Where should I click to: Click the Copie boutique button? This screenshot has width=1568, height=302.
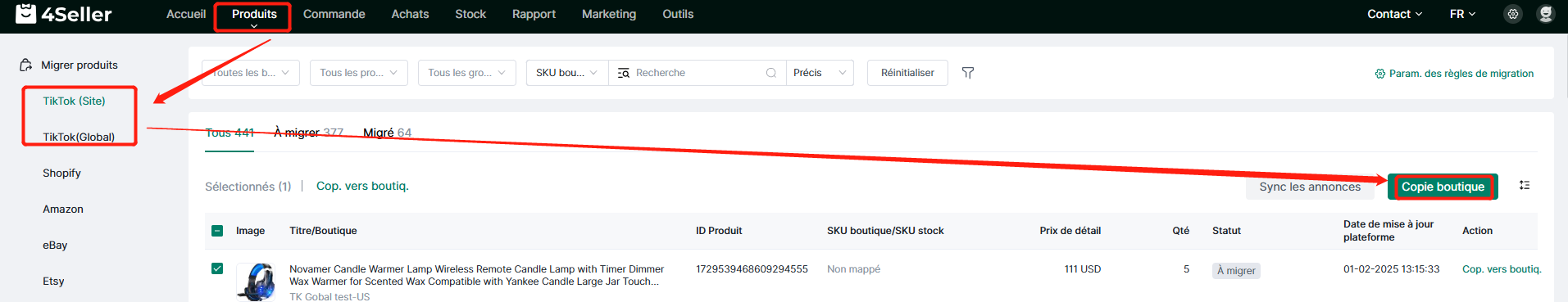pyautogui.click(x=1443, y=187)
